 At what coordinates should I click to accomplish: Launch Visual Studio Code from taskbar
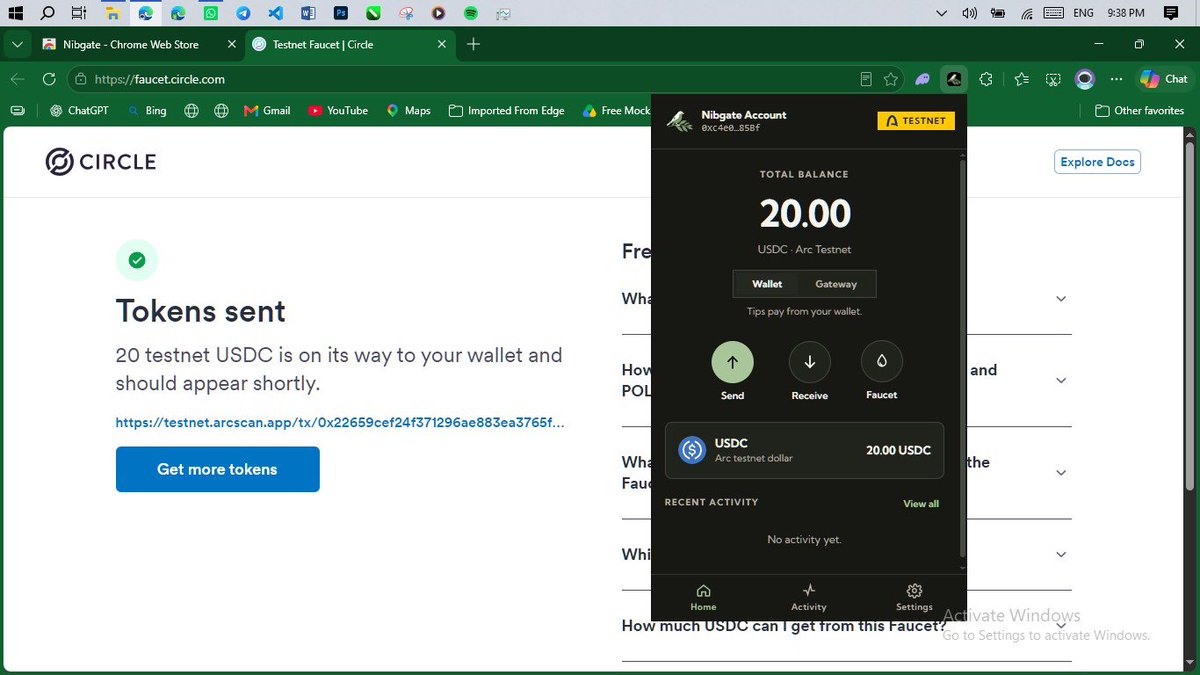pos(275,14)
